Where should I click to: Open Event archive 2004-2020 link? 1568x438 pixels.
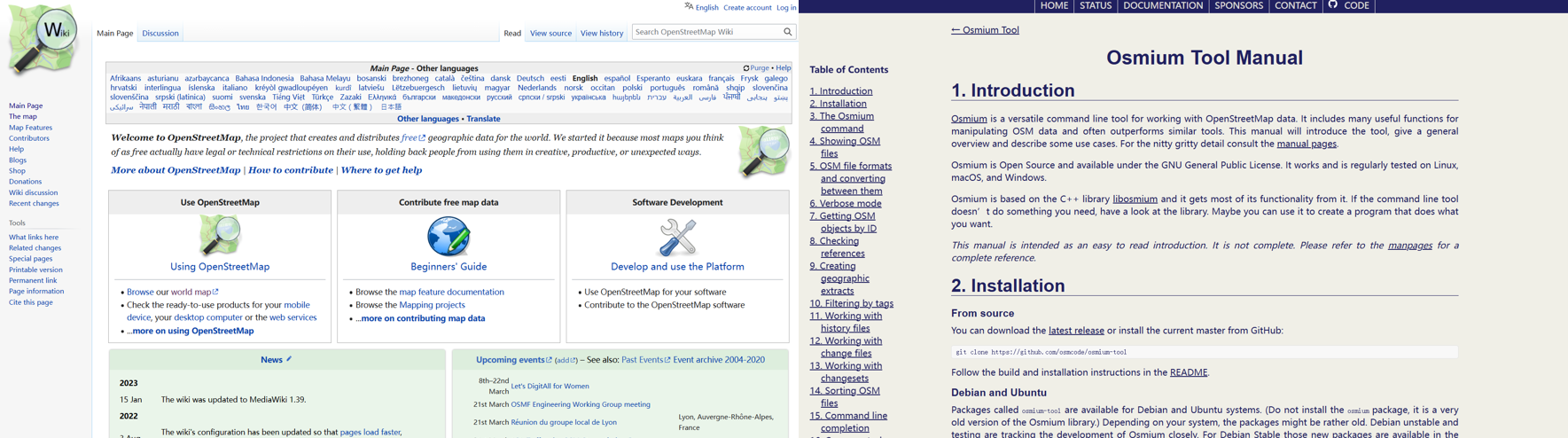tap(719, 360)
